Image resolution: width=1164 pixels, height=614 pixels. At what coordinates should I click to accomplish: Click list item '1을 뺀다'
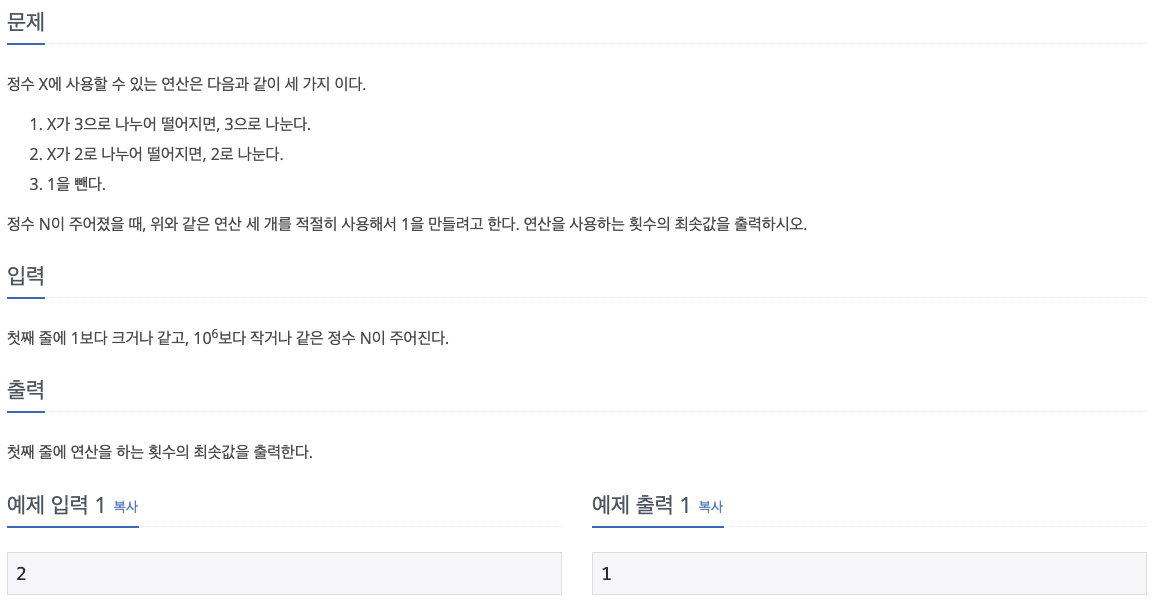point(68,183)
